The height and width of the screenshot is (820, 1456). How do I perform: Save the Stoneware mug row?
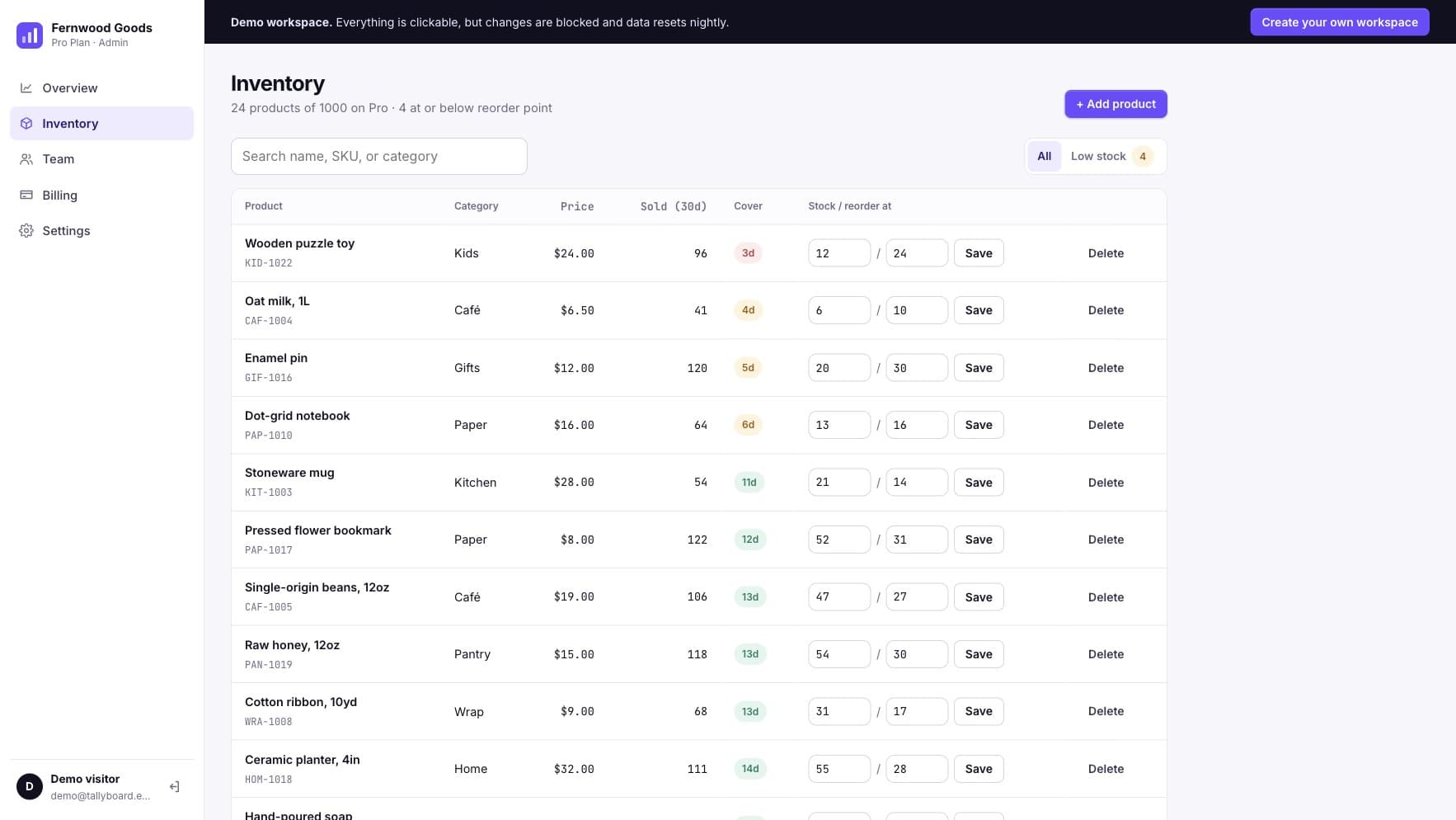(x=979, y=483)
